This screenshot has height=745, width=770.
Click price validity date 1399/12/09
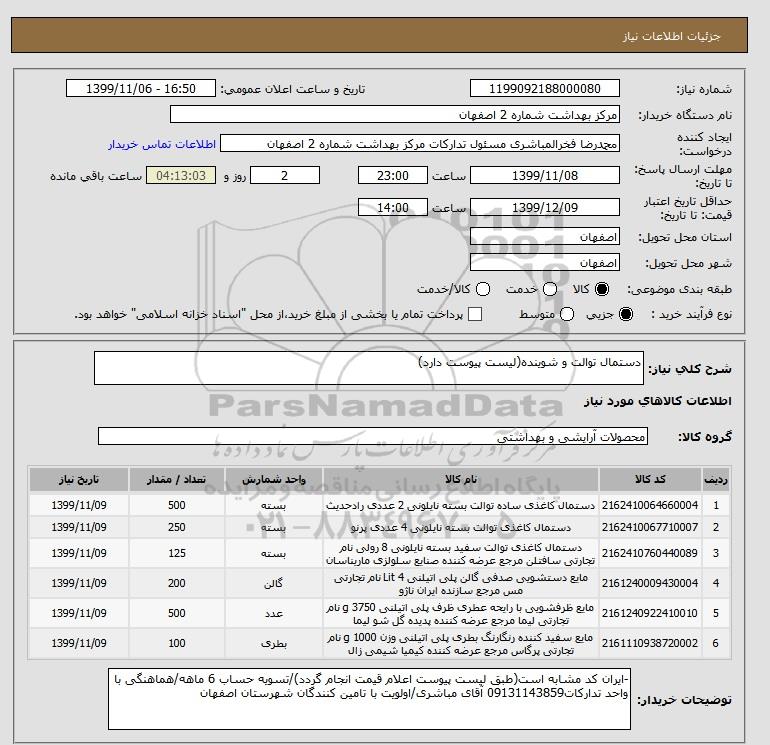tap(545, 207)
